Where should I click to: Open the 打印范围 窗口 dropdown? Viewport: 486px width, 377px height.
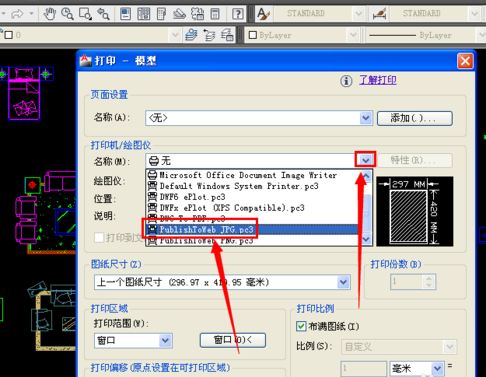point(165,341)
